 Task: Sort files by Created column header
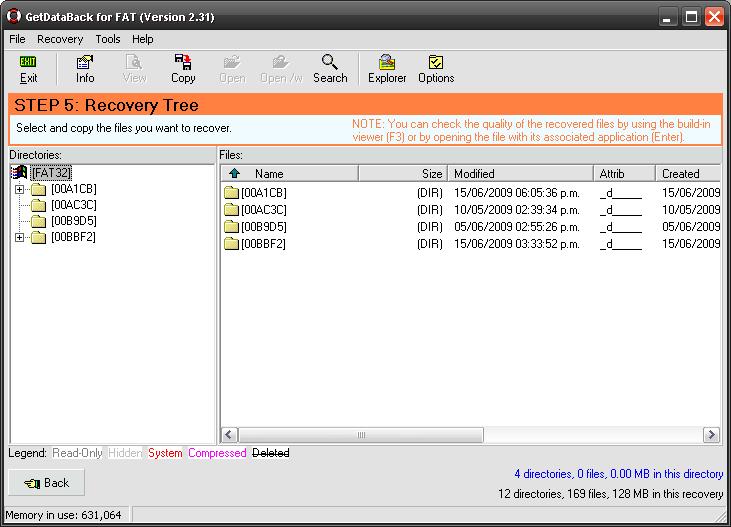tap(688, 173)
